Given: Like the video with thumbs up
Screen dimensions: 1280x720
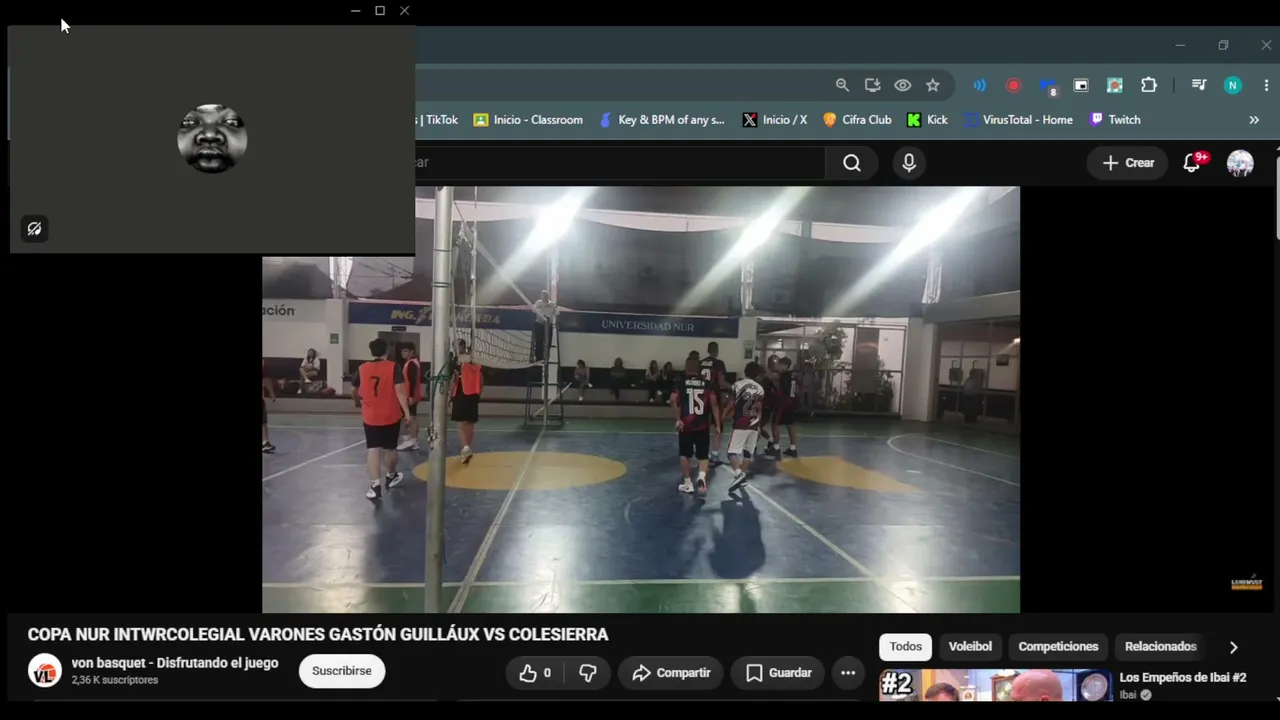Looking at the screenshot, I should (535, 673).
